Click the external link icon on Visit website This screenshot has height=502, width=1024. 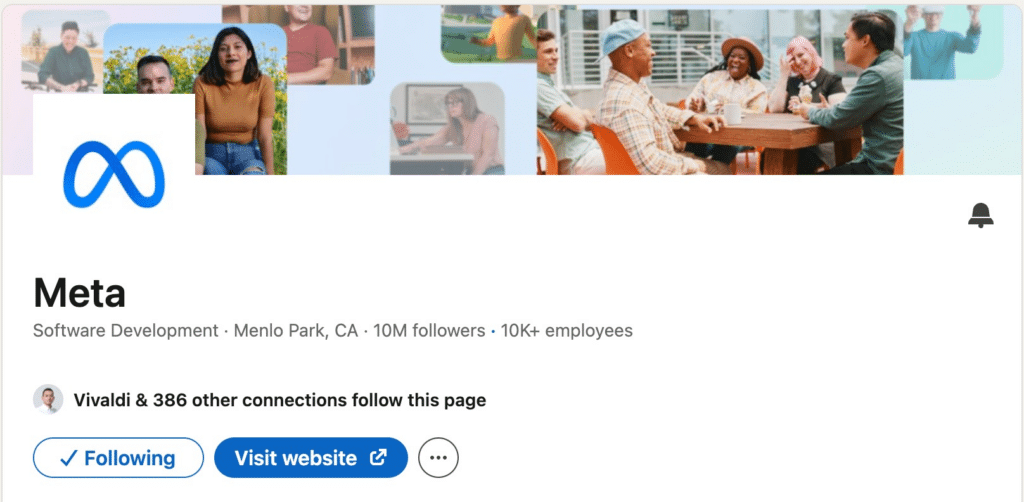point(378,458)
